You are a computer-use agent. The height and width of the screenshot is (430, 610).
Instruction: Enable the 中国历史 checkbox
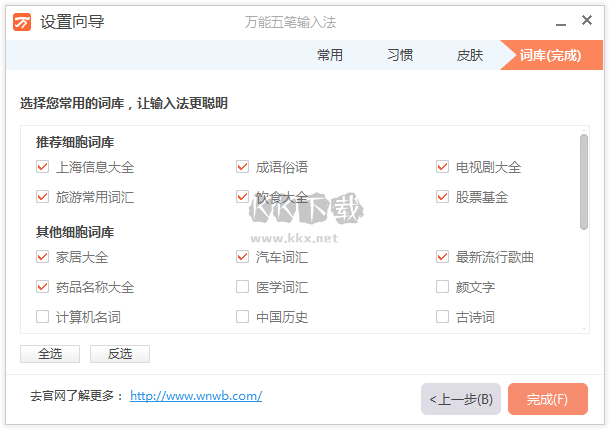coord(242,317)
